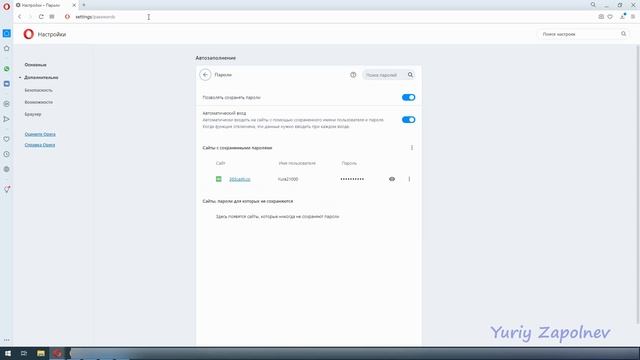Open the Opera main menu logo
This screenshot has width=640, height=360.
click(x=6, y=7)
